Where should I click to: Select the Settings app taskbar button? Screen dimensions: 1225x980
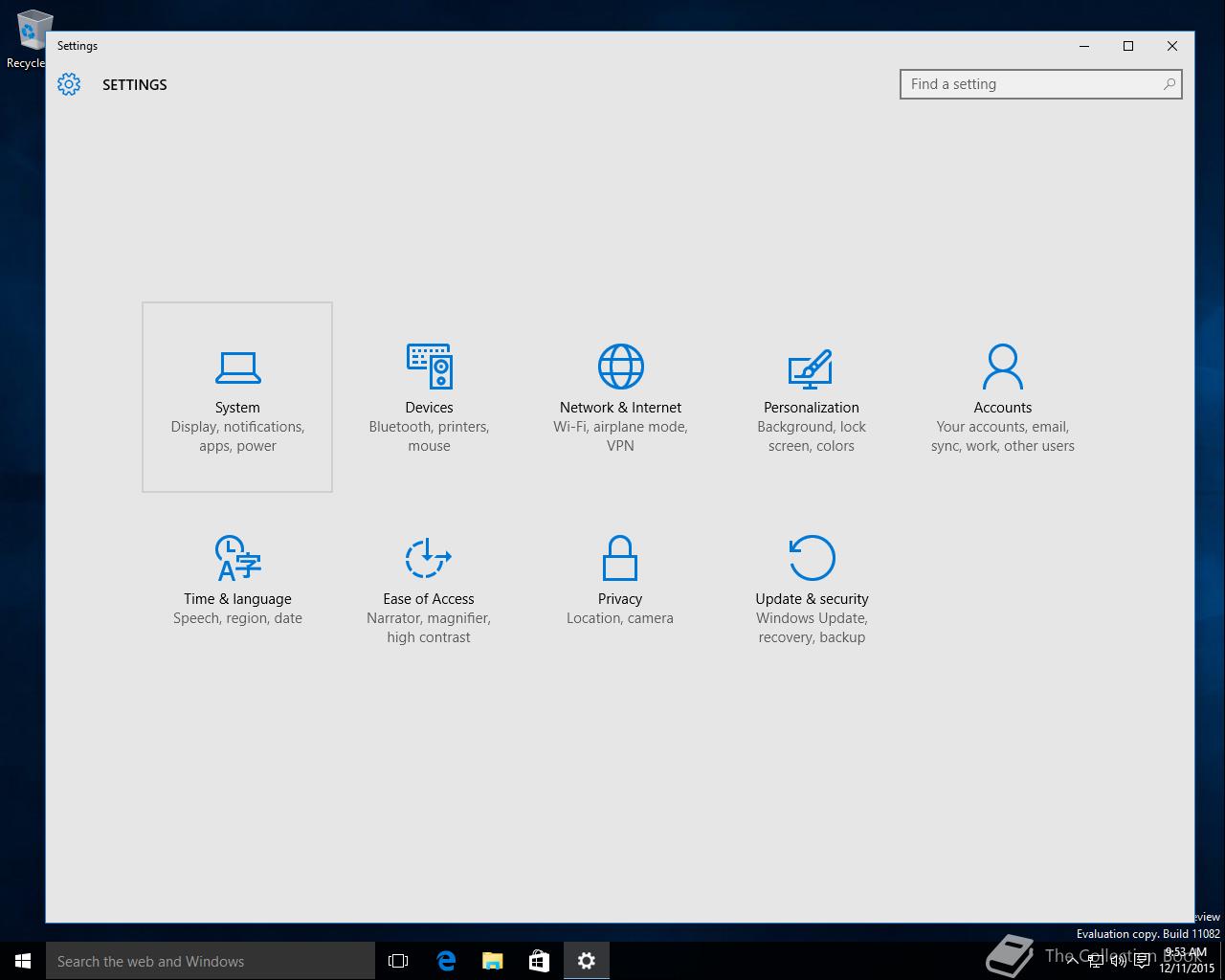pos(587,961)
